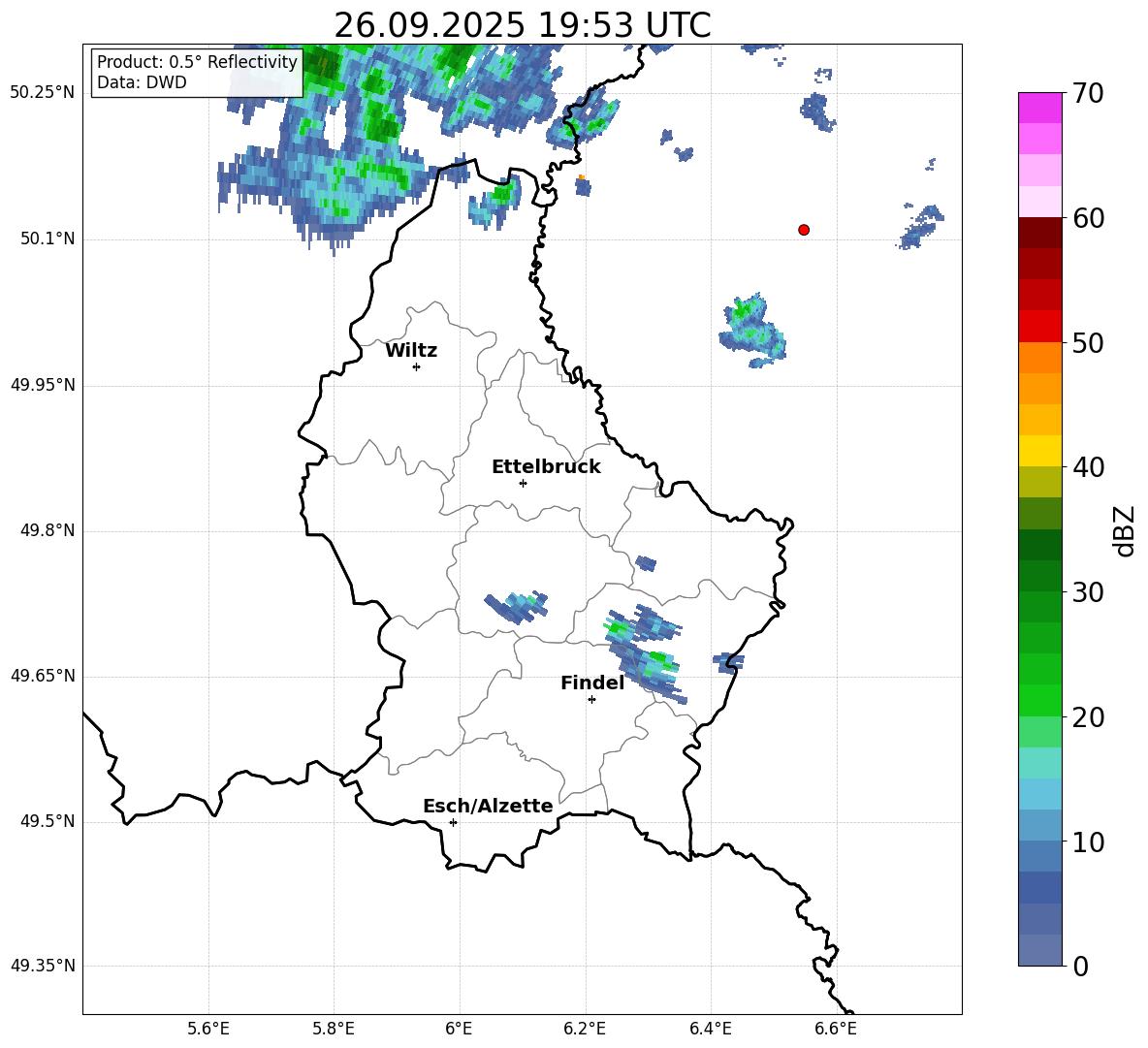Image resolution: width=1148 pixels, height=1048 pixels.
Task: Click the 50.25°N latitude label
Action: tap(43, 93)
